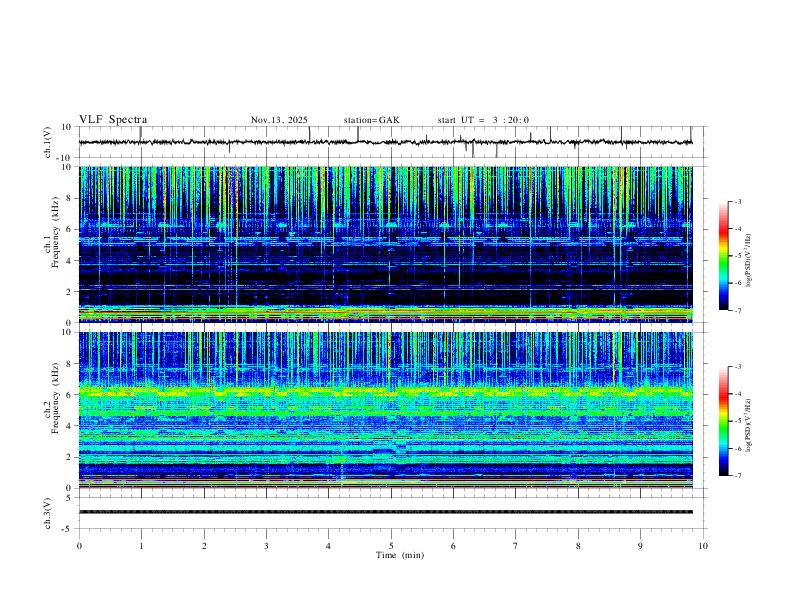Click time axis tick label "0"

(79, 546)
